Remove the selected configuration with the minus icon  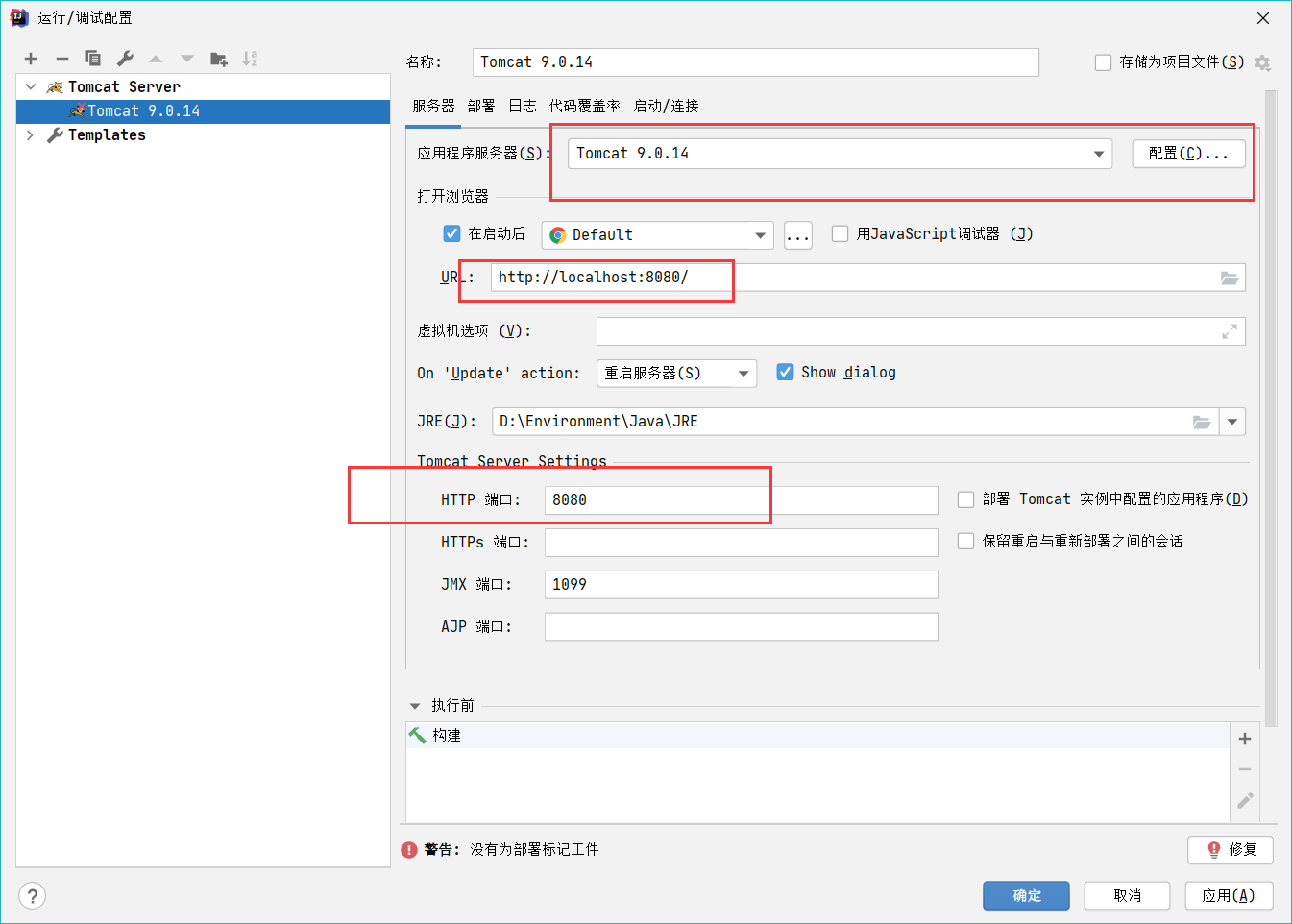[62, 59]
